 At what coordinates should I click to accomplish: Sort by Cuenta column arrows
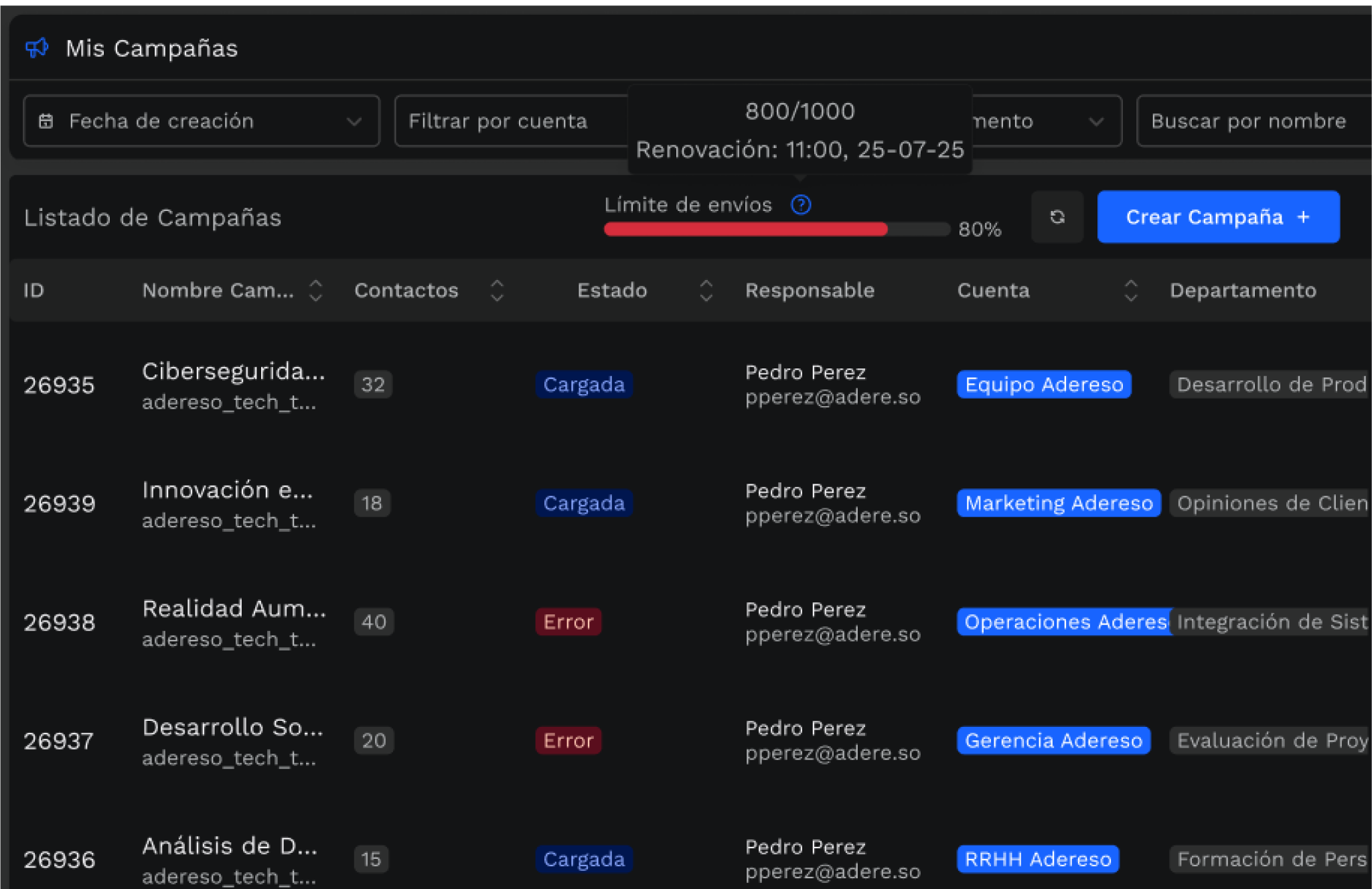(x=1130, y=291)
